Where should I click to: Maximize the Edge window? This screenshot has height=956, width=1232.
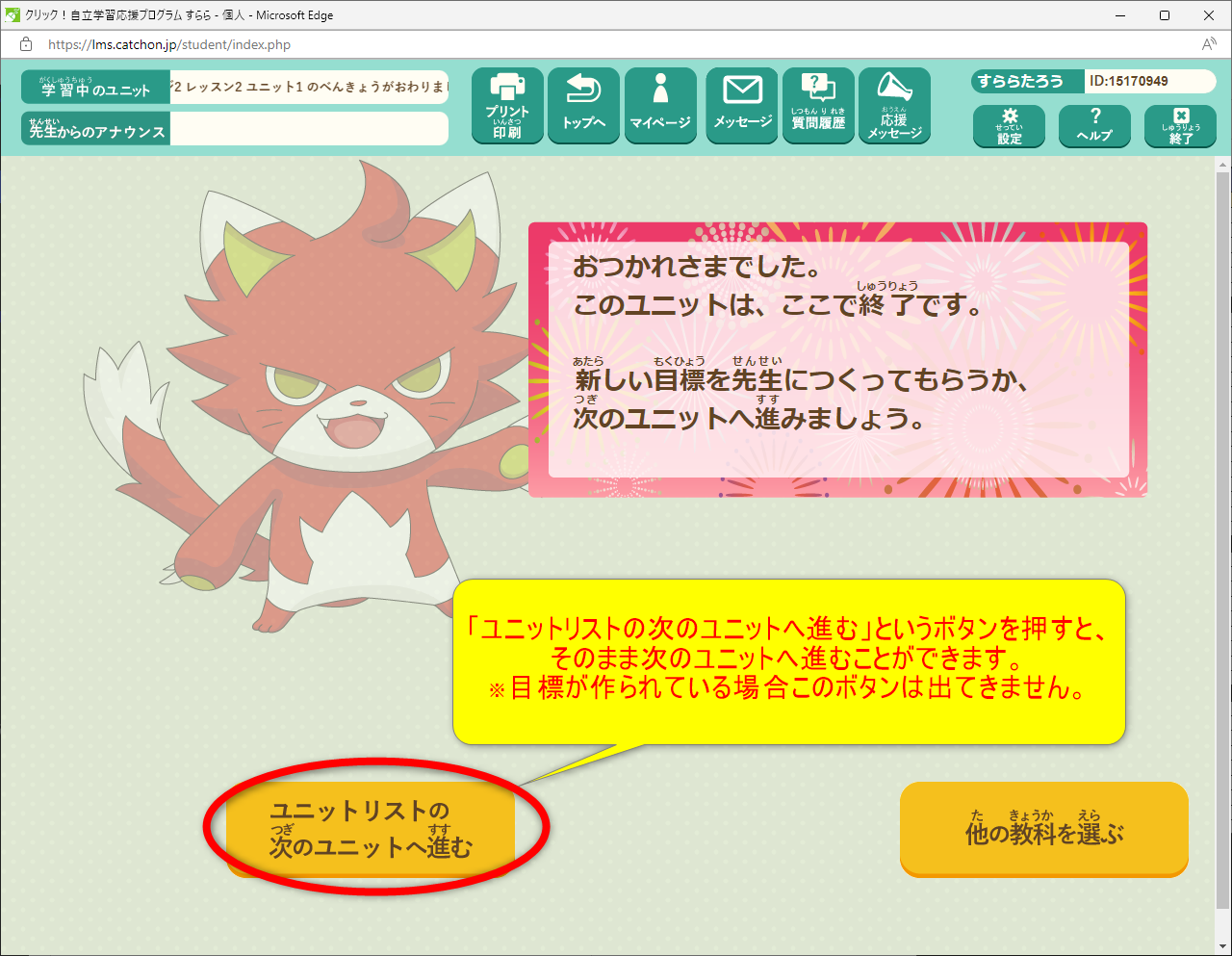[x=1165, y=15]
